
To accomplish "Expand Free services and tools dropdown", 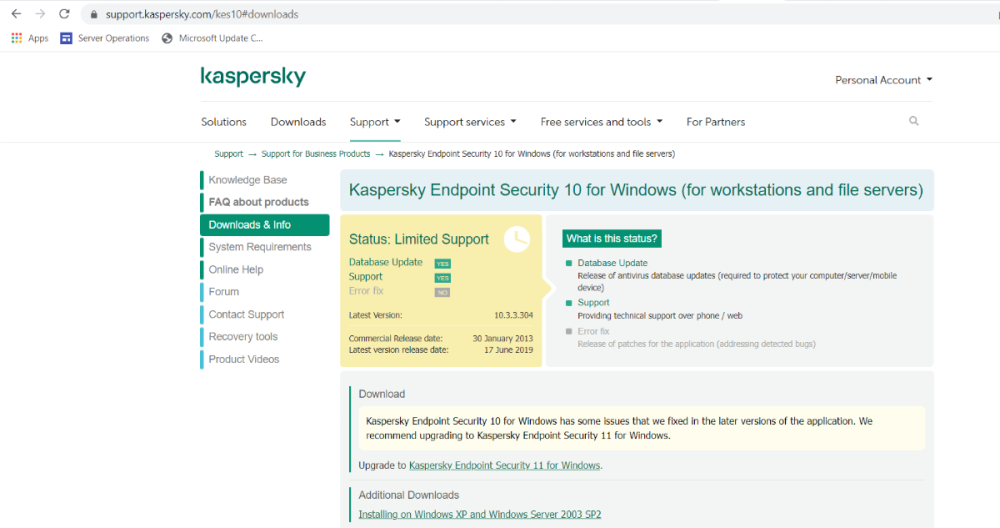I will coord(601,122).
